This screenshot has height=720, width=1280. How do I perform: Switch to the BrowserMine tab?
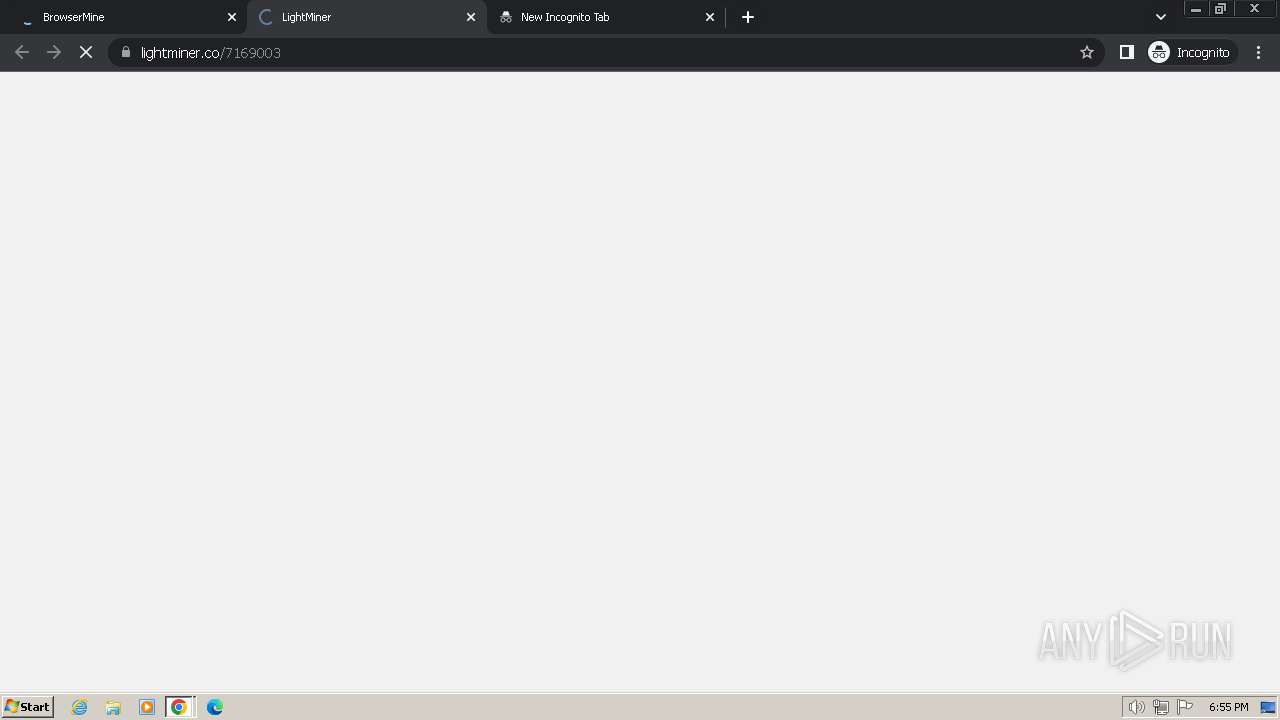coord(125,17)
